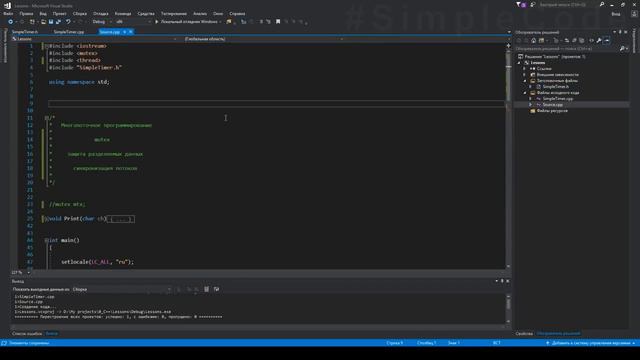
Task: Collapse the Lessons project node
Action: coord(520,63)
